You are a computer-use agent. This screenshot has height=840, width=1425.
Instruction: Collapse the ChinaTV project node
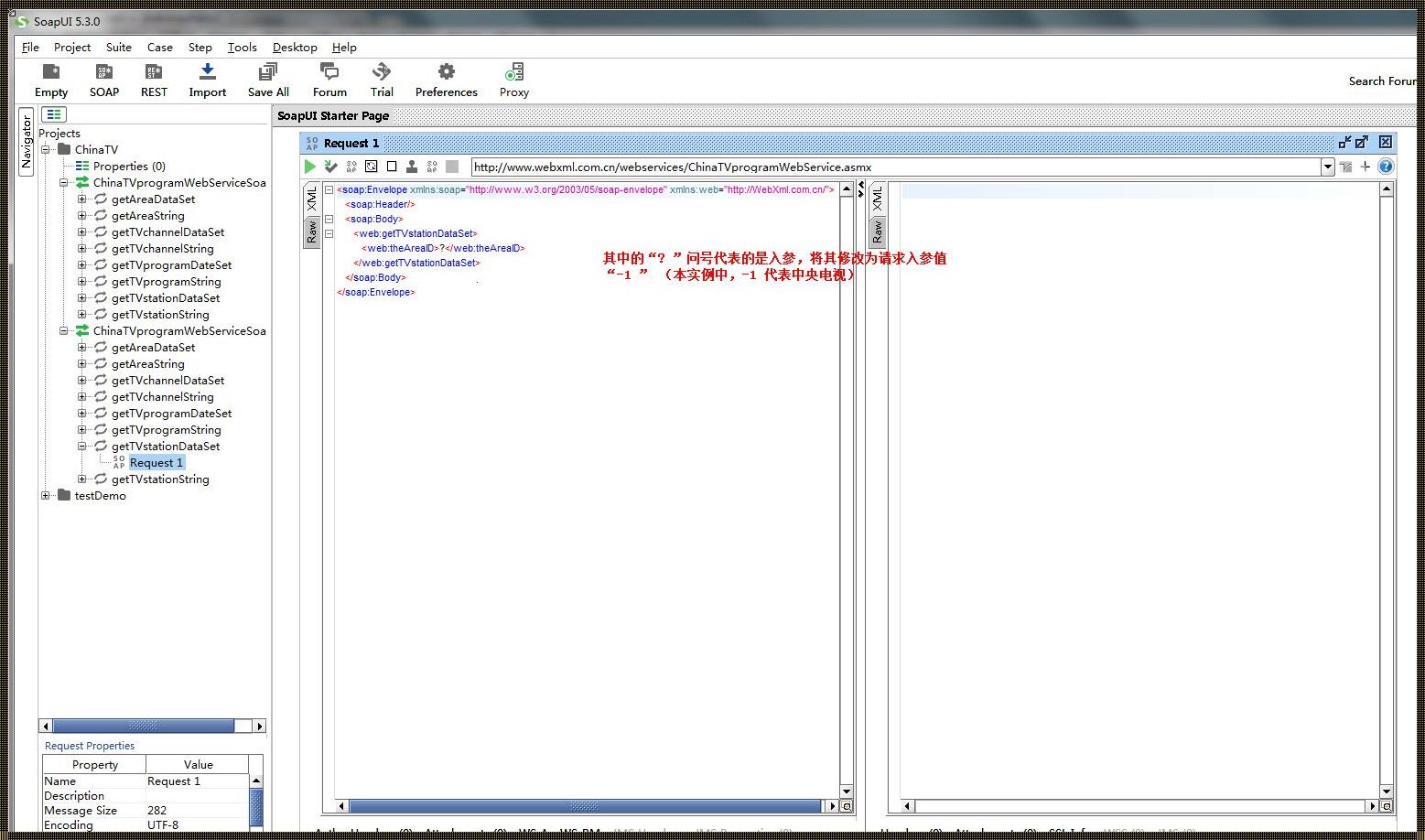[x=46, y=149]
